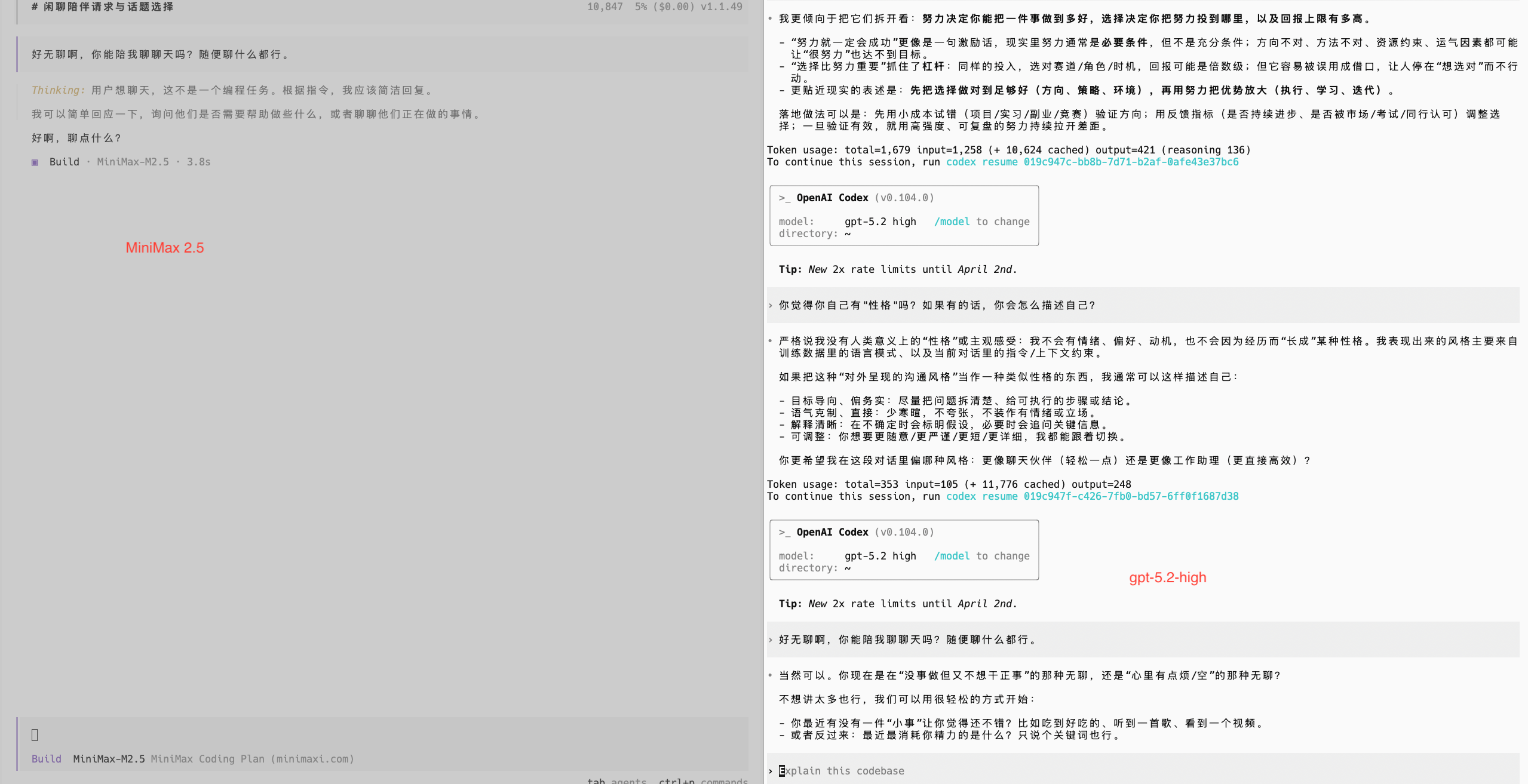Click /model in second Codex box
The image size is (1528, 784).
(x=952, y=556)
